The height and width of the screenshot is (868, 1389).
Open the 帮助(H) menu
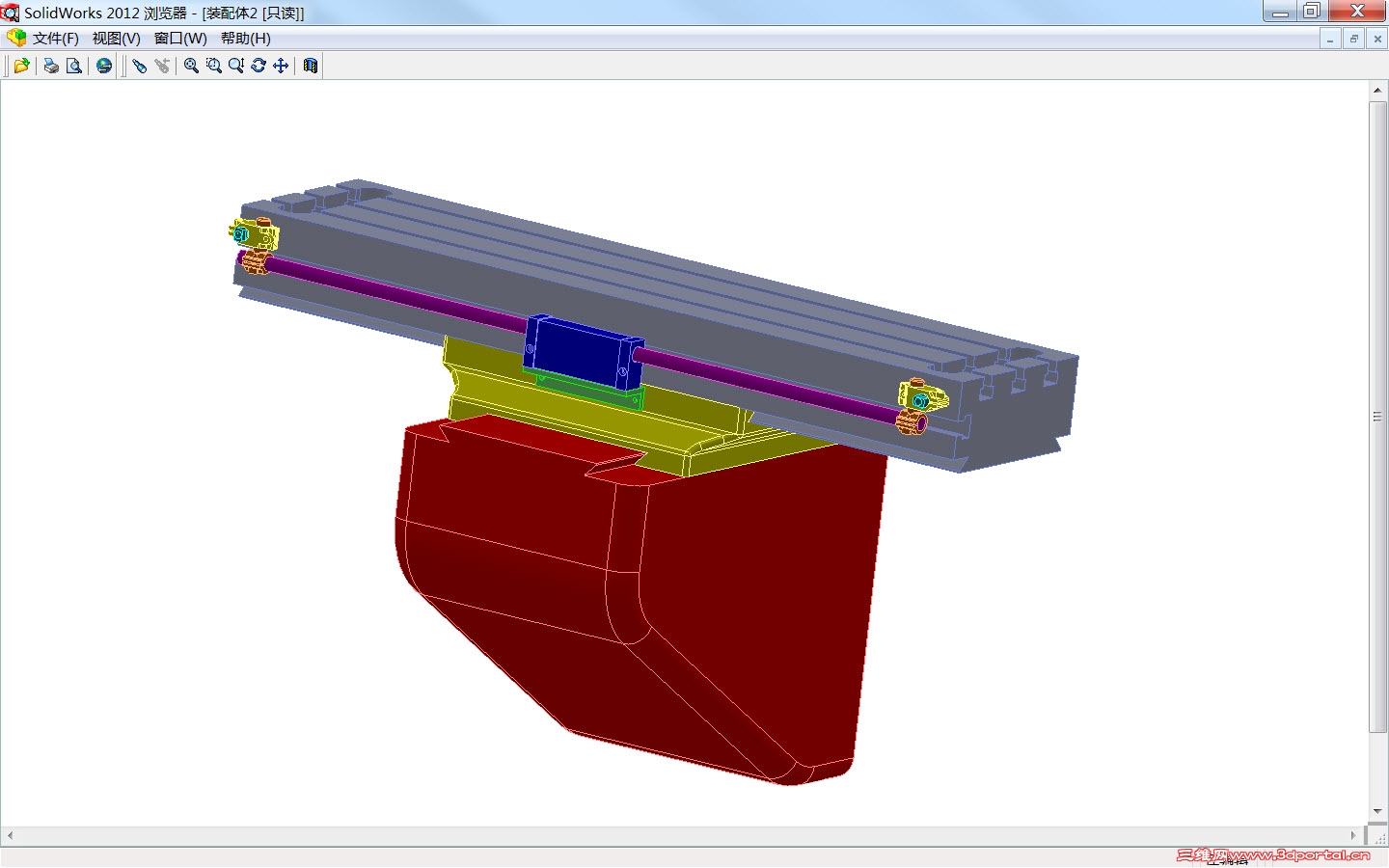click(246, 39)
